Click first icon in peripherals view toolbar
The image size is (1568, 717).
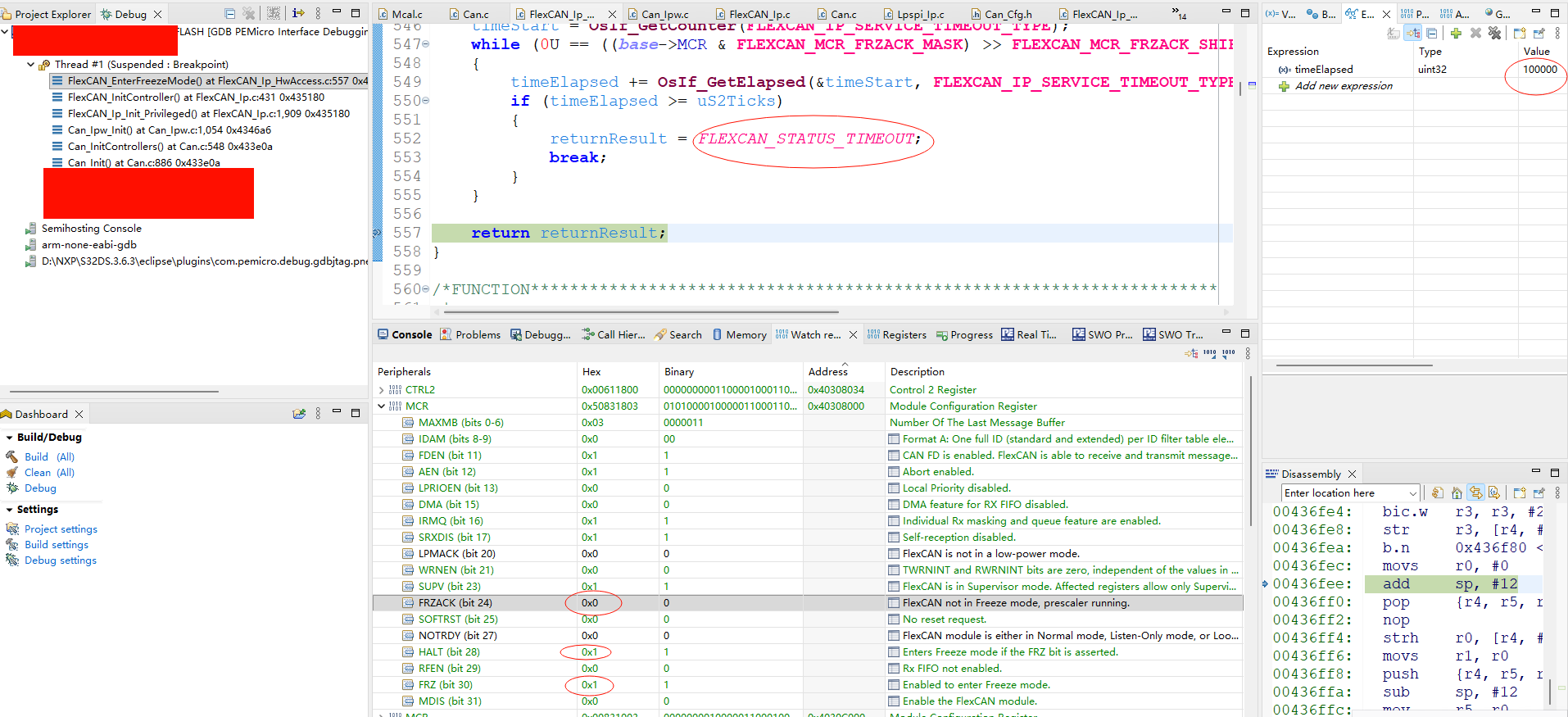pyautogui.click(x=1191, y=353)
